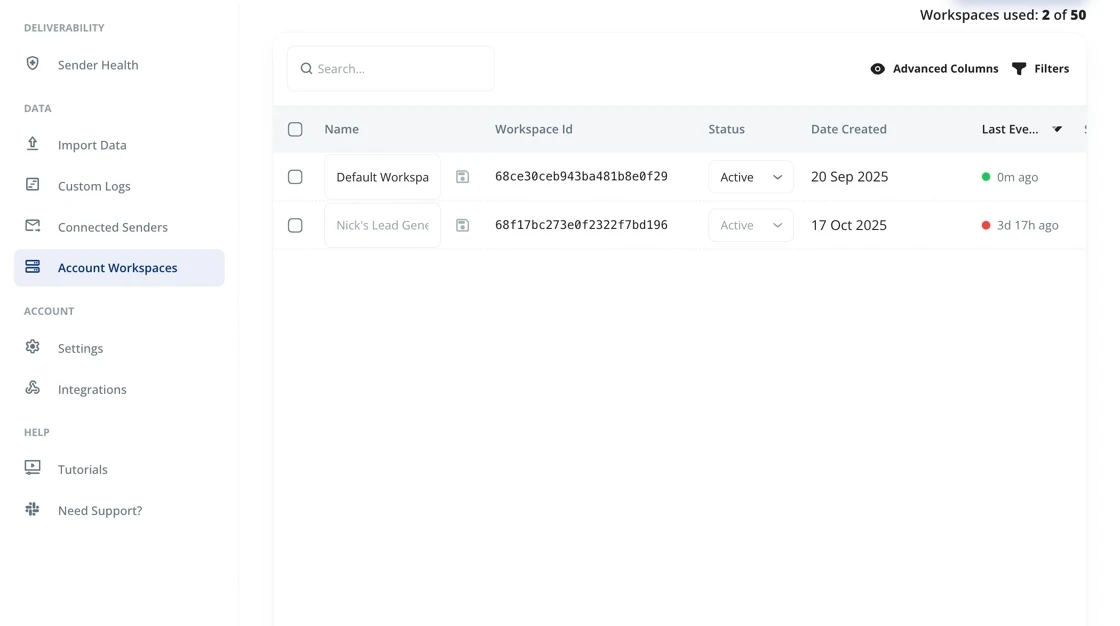
Task: Click the sort arrow on Last Event column
Action: pos(1058,129)
